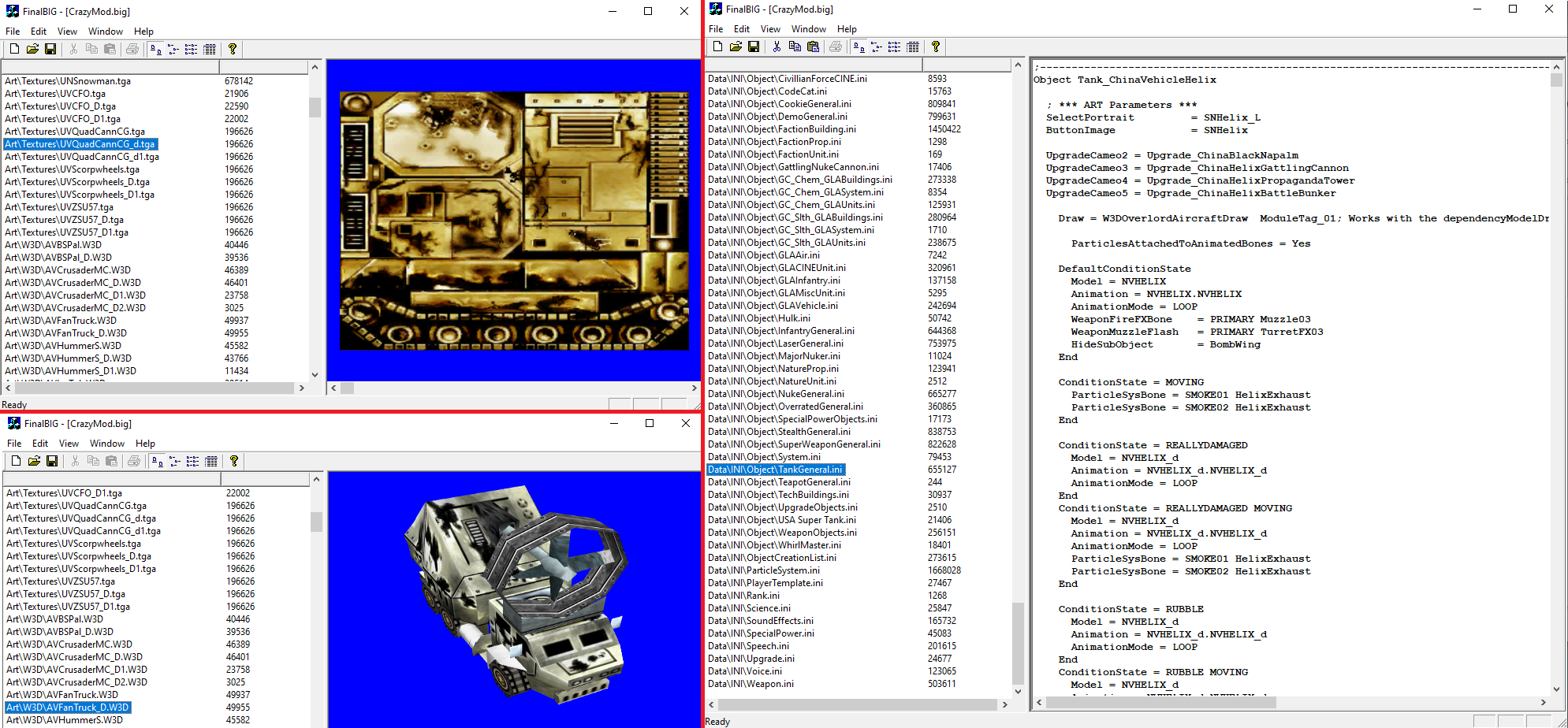Toggle List view in the texture preview window

coord(192,49)
